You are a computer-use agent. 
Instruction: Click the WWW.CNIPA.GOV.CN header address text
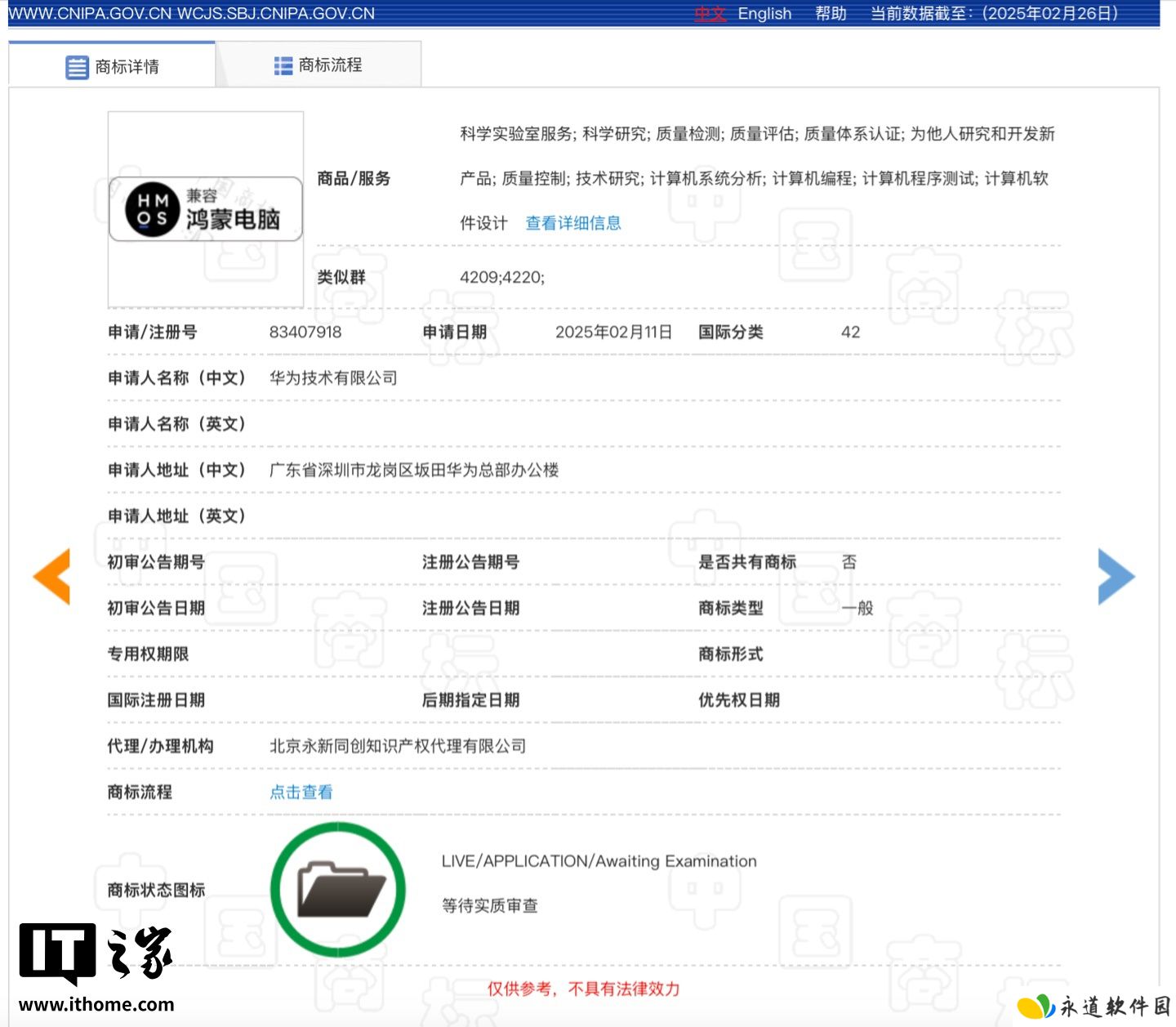pos(90,14)
